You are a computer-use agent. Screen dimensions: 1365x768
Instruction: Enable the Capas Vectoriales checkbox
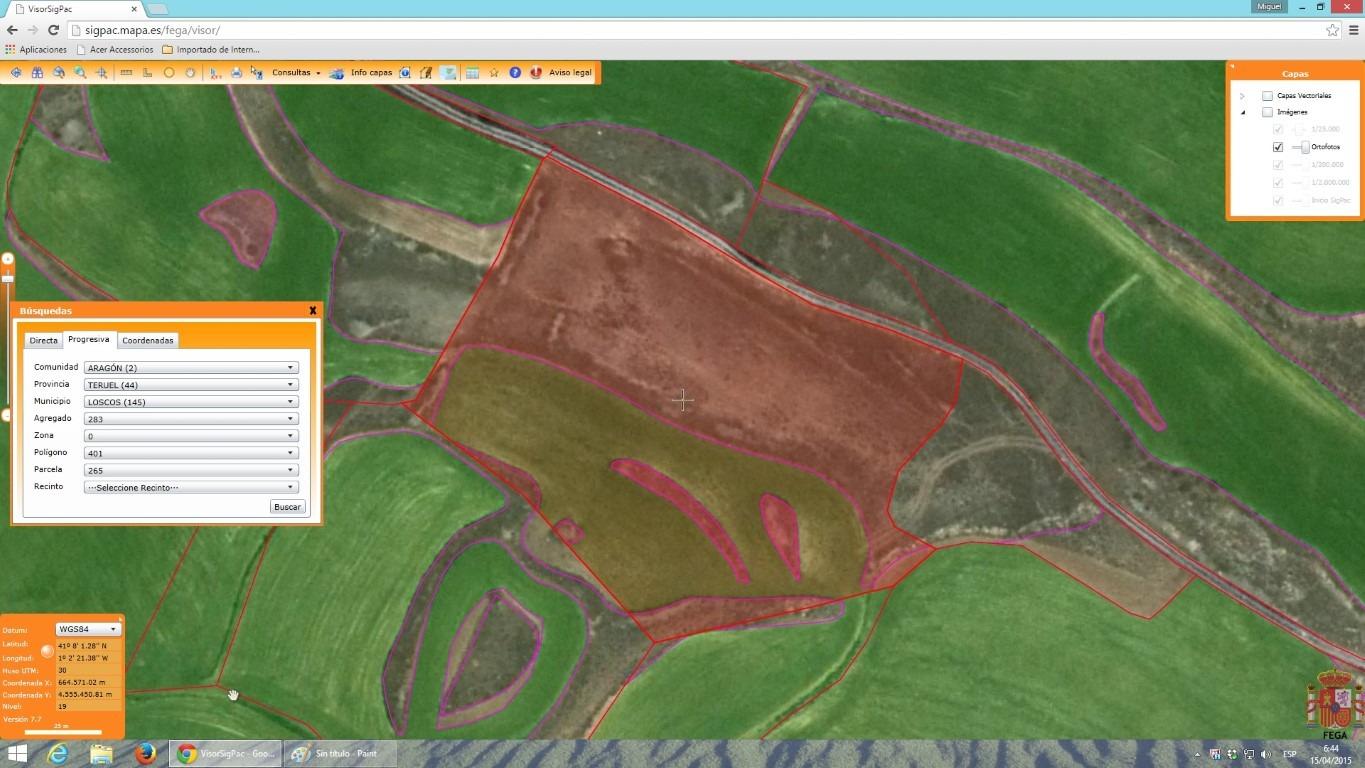pos(1267,96)
